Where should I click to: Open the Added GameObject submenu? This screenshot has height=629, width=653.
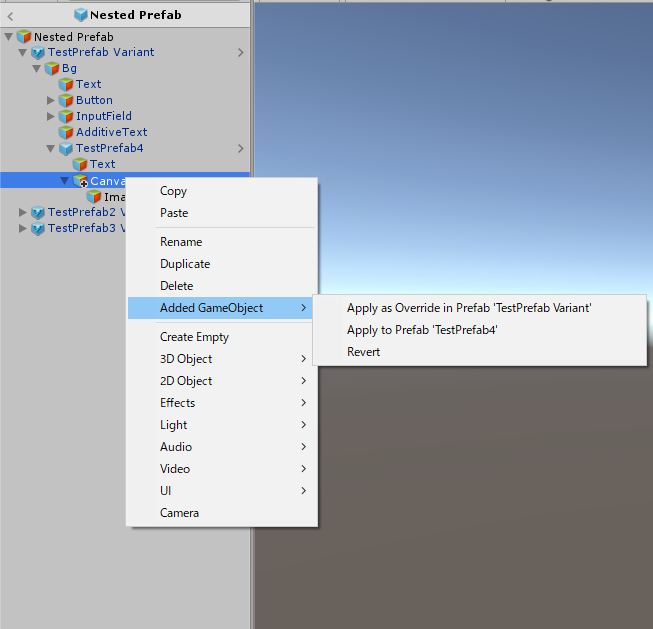point(220,308)
